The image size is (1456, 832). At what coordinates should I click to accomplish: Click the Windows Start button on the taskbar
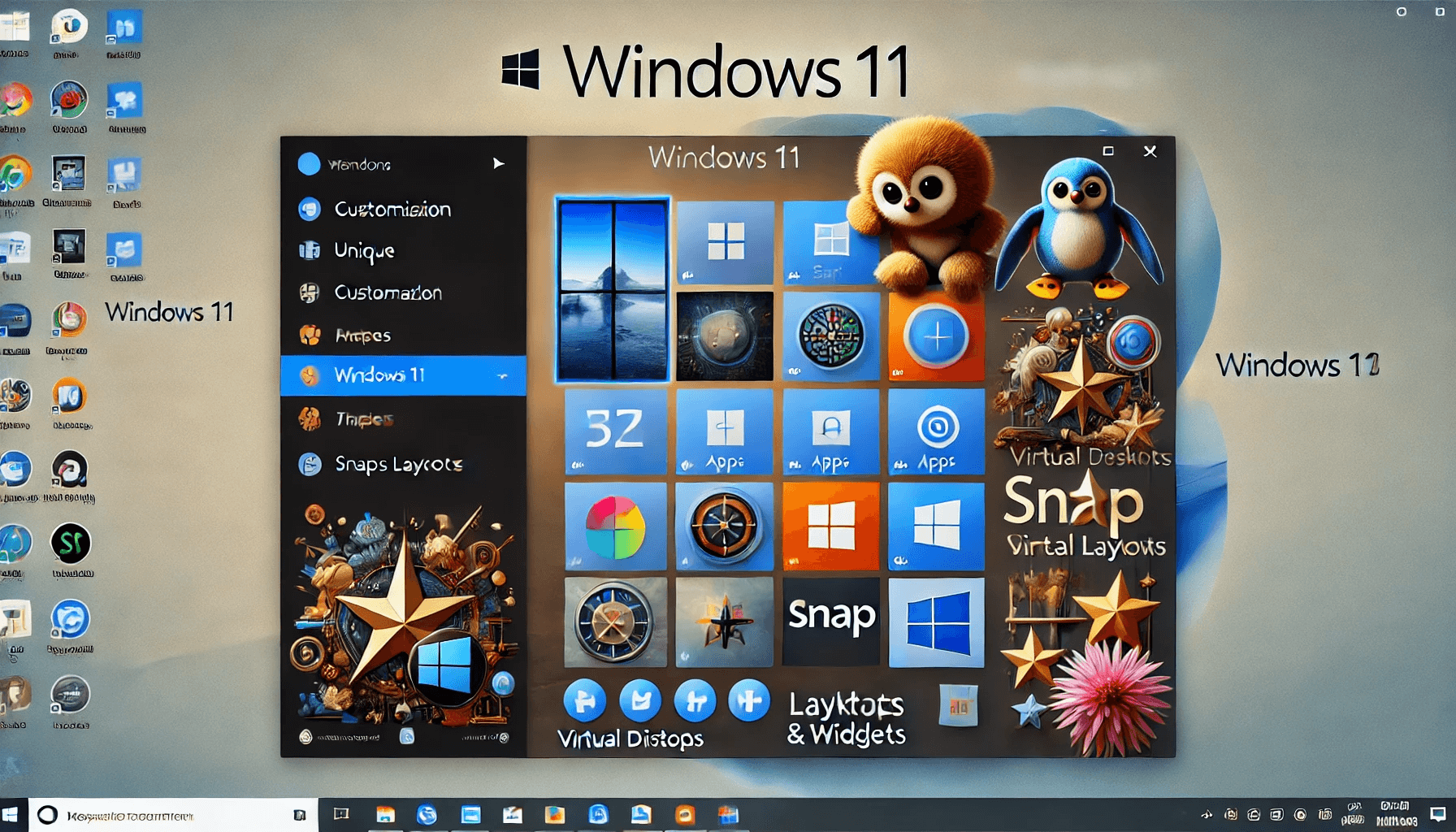11,814
